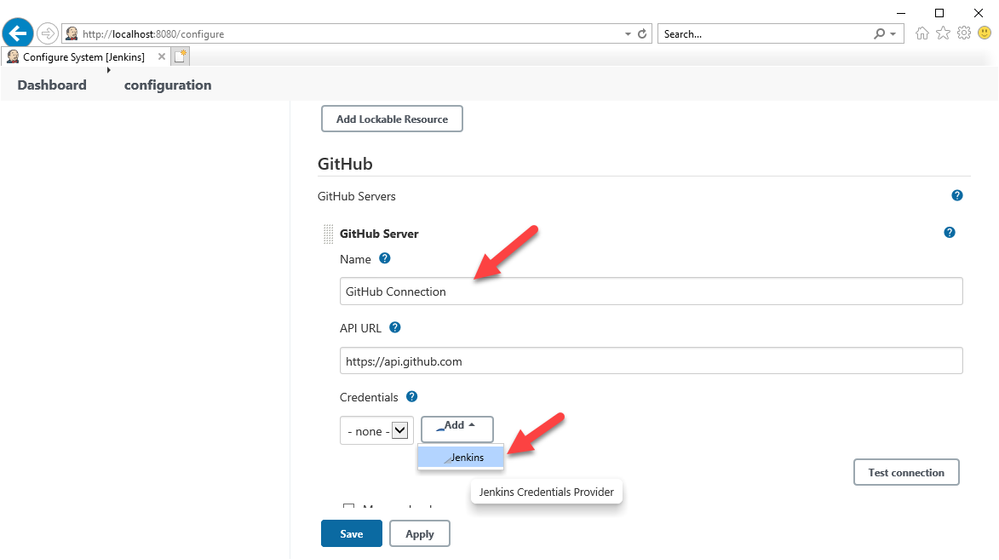This screenshot has width=999, height=560.
Task: Click the Jenkins favicon in the address bar
Action: [x=71, y=34]
